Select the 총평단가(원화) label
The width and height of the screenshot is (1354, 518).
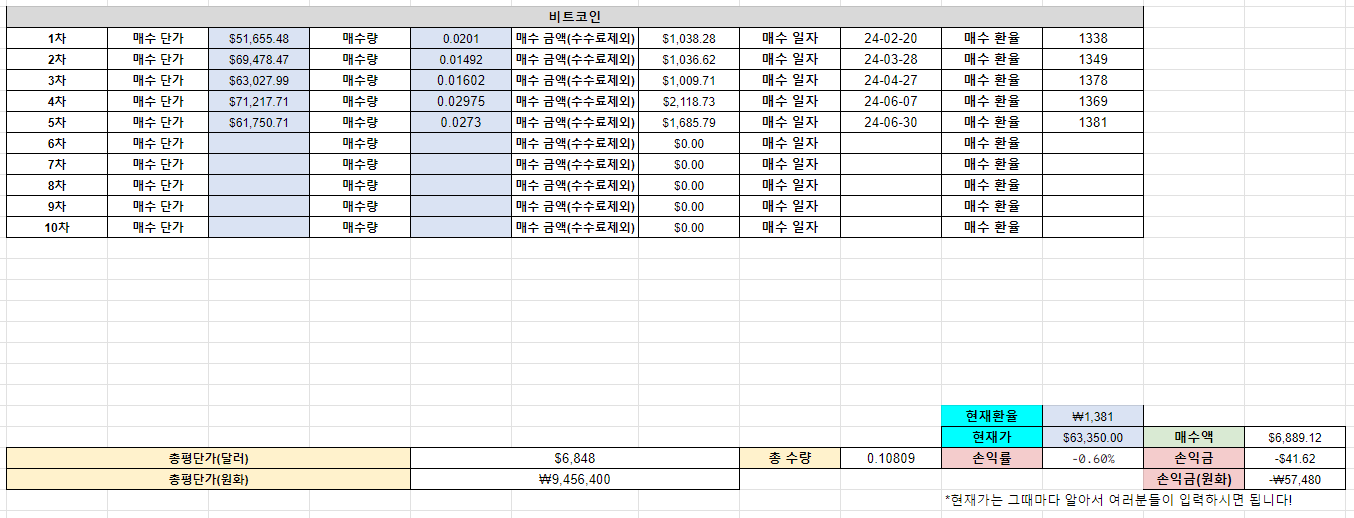coord(209,479)
